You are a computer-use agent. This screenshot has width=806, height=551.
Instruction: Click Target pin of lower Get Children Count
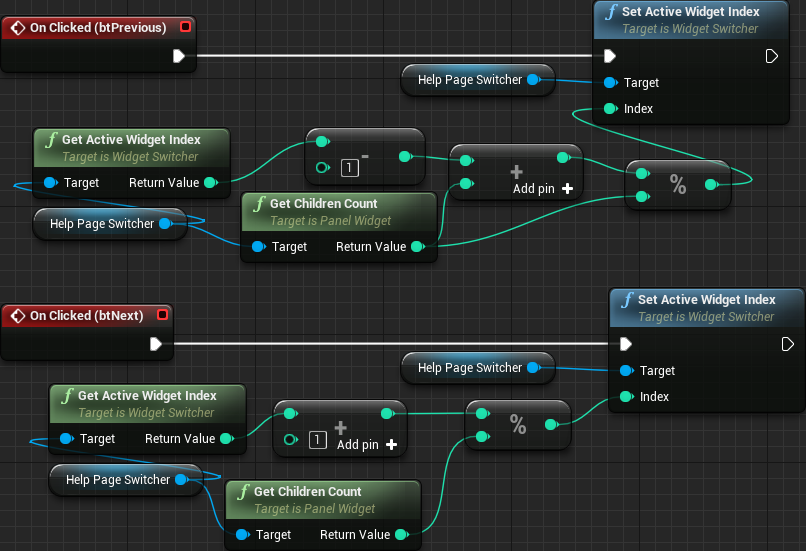(243, 535)
